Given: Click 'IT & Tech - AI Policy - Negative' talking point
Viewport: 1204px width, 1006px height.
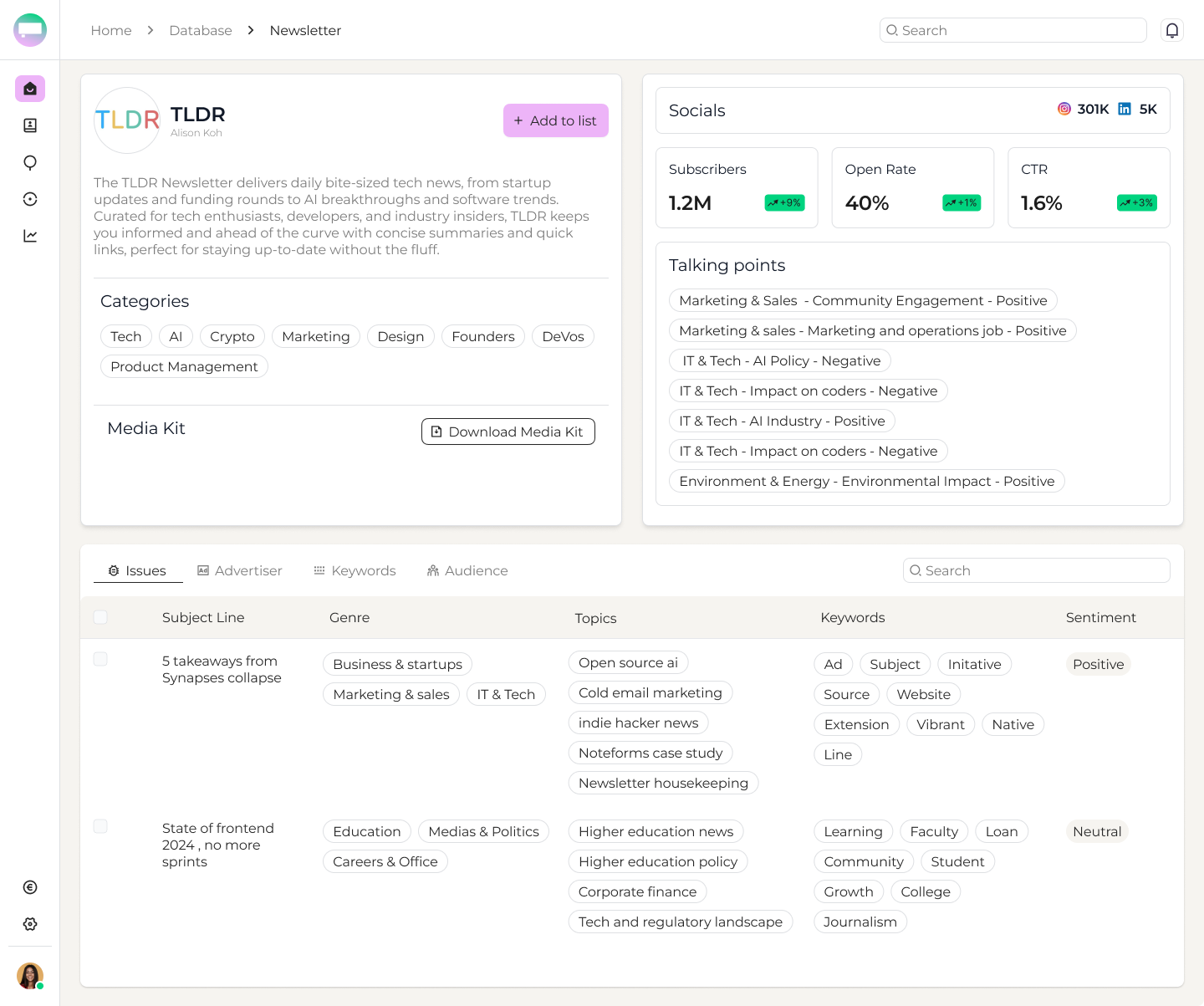Looking at the screenshot, I should pyautogui.click(x=780, y=360).
